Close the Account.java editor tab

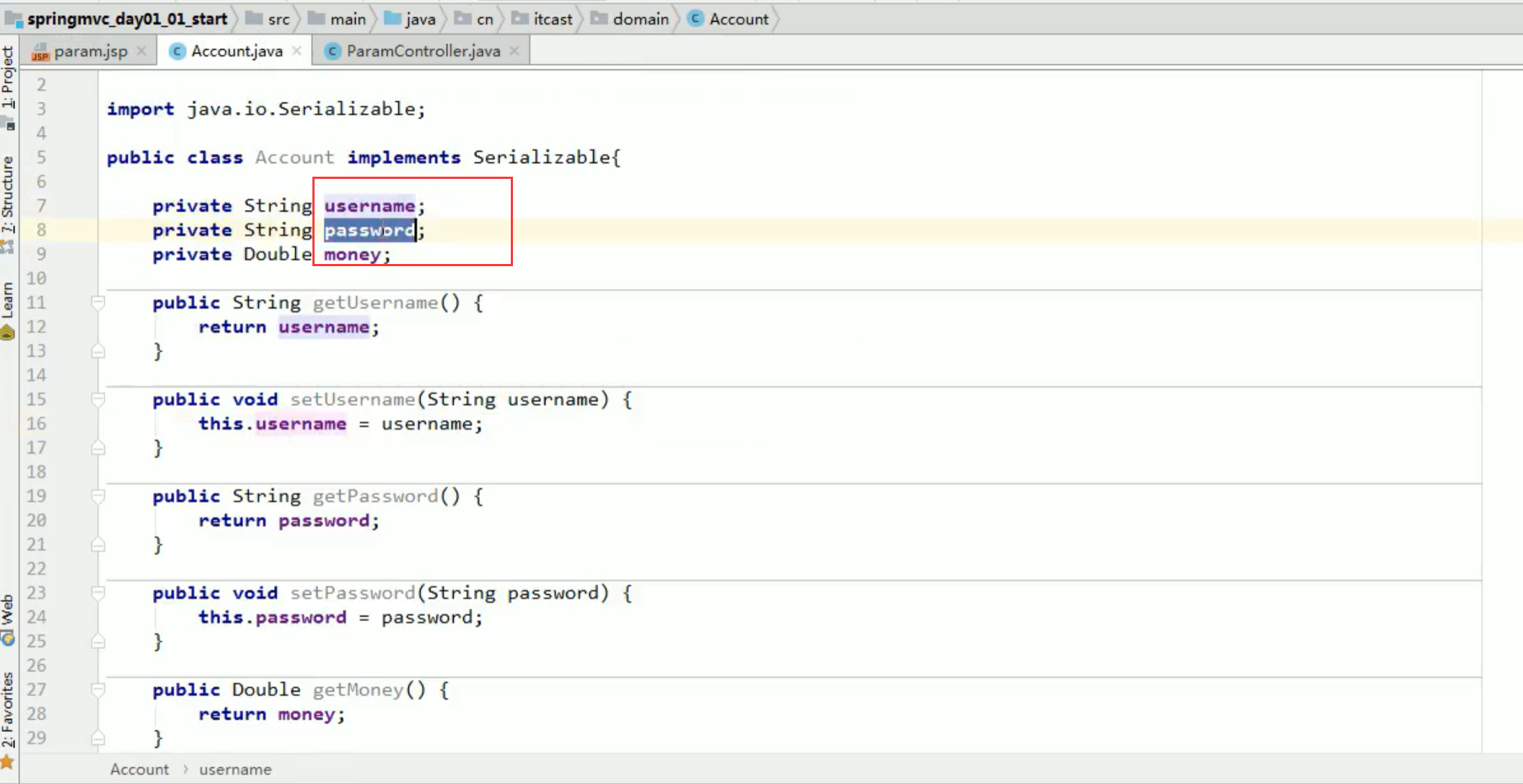coord(297,51)
